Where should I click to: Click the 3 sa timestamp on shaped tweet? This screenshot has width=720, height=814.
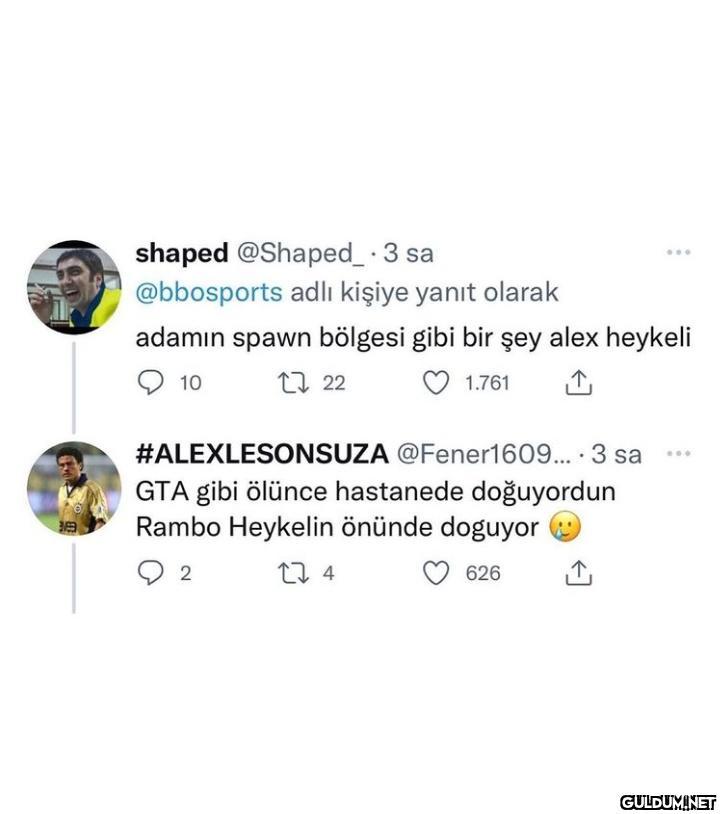coord(408,253)
